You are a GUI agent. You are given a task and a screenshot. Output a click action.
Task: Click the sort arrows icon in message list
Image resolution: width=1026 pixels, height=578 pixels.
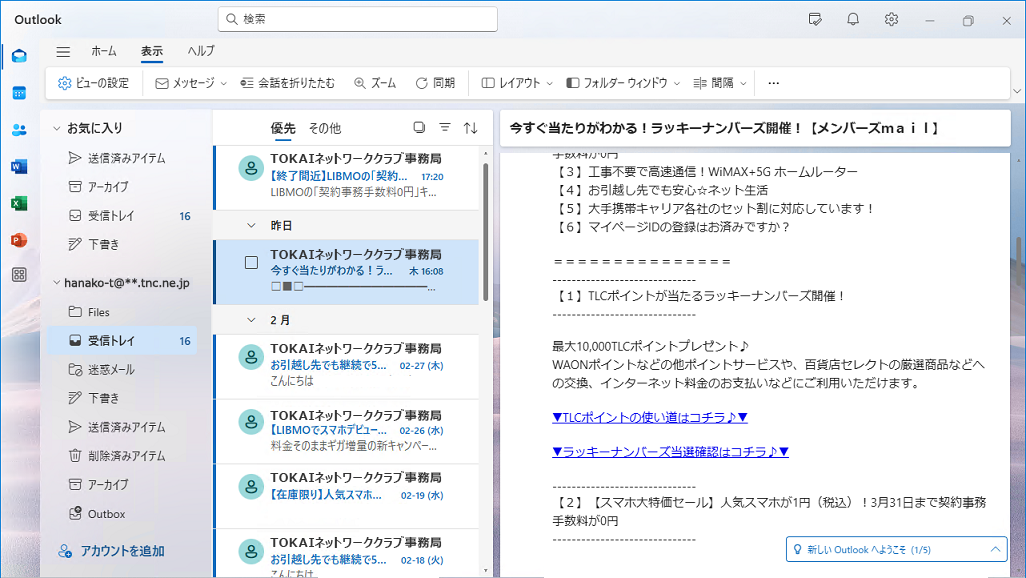471,128
